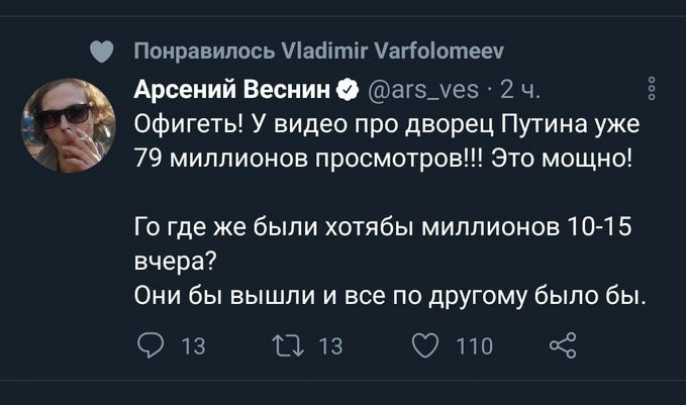
Task: Open the Арсений Веснин profile name
Action: [233, 93]
